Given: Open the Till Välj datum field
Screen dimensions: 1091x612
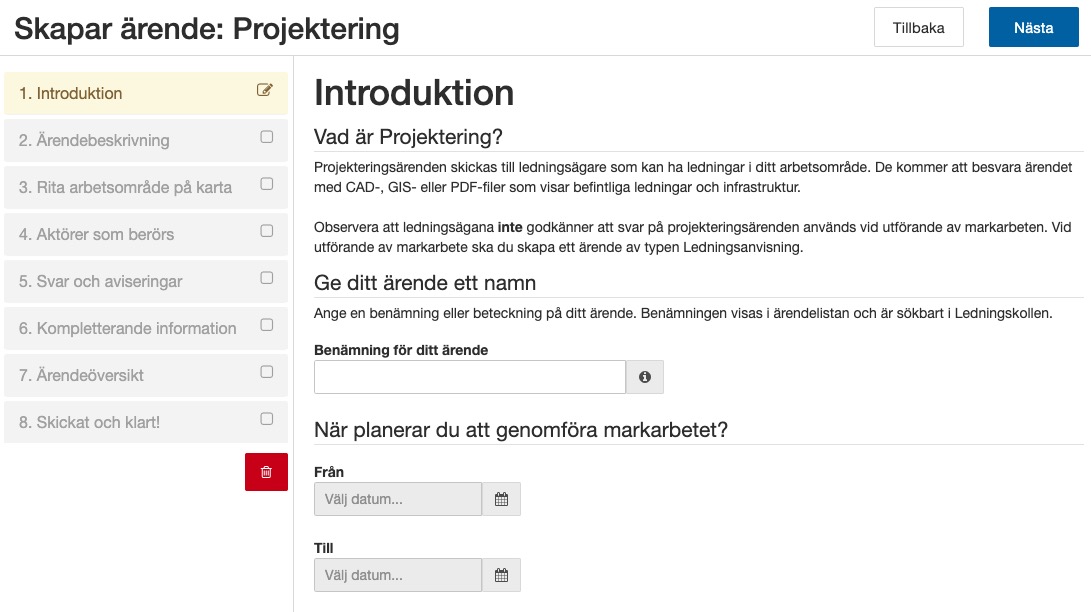Looking at the screenshot, I should (x=397, y=574).
